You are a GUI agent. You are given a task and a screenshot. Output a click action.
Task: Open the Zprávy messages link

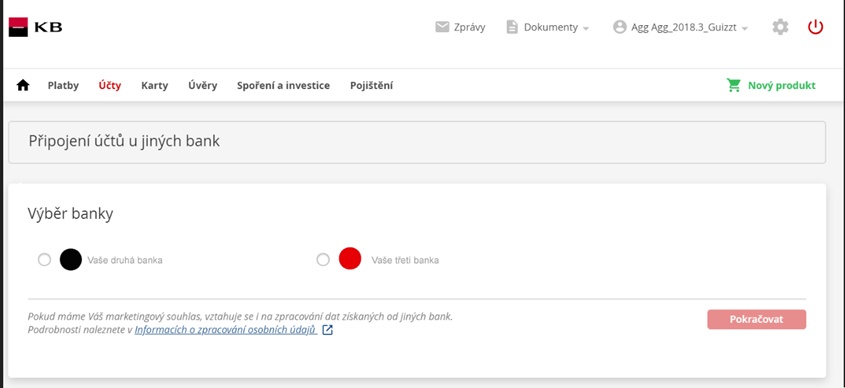coord(469,27)
